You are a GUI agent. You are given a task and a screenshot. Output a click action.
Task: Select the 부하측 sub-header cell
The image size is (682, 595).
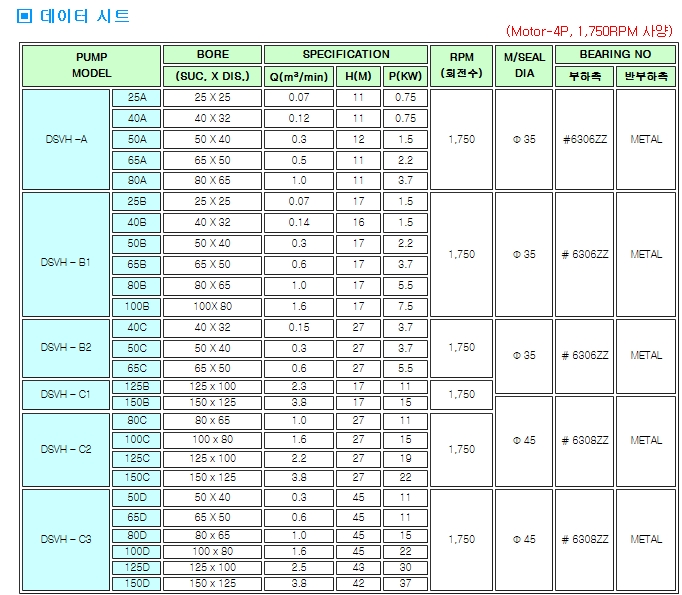583,76
